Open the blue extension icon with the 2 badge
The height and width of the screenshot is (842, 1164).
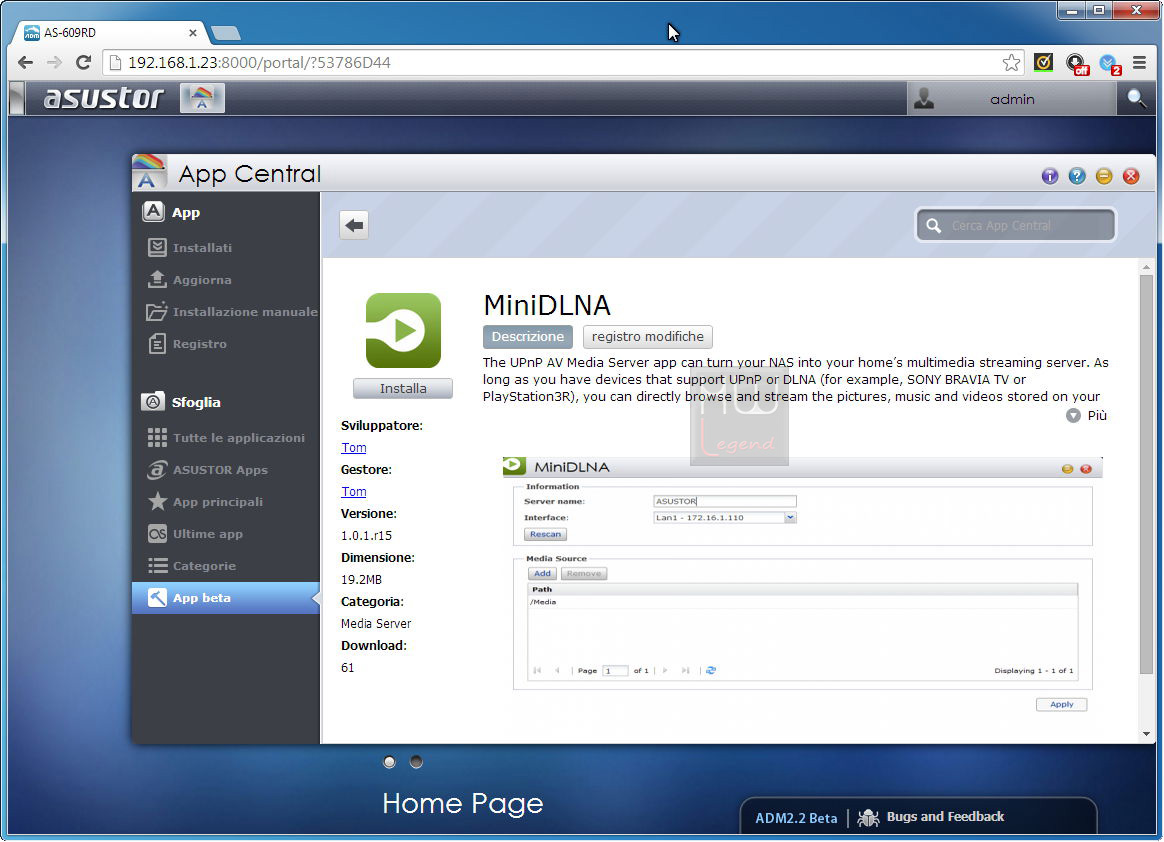tap(1110, 64)
